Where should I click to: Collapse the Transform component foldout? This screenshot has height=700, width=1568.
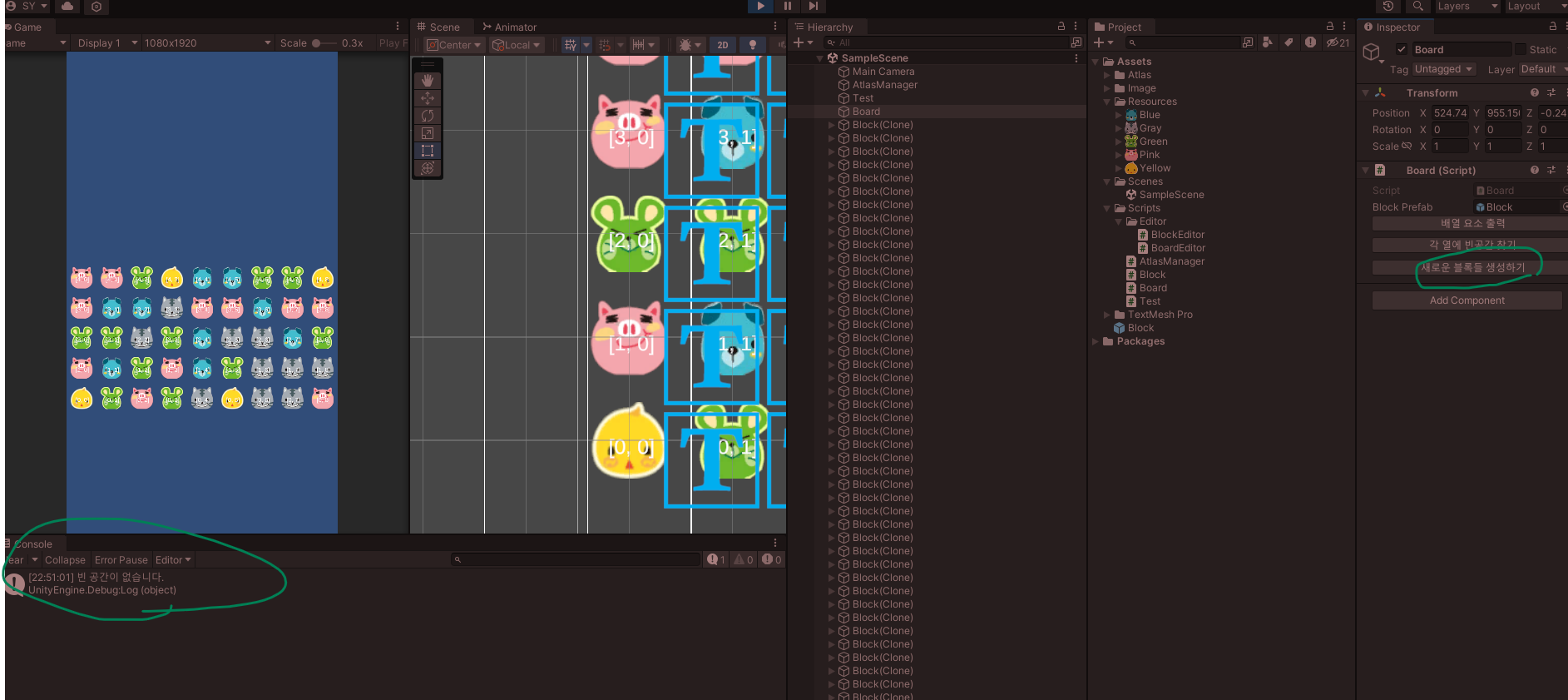point(1365,92)
